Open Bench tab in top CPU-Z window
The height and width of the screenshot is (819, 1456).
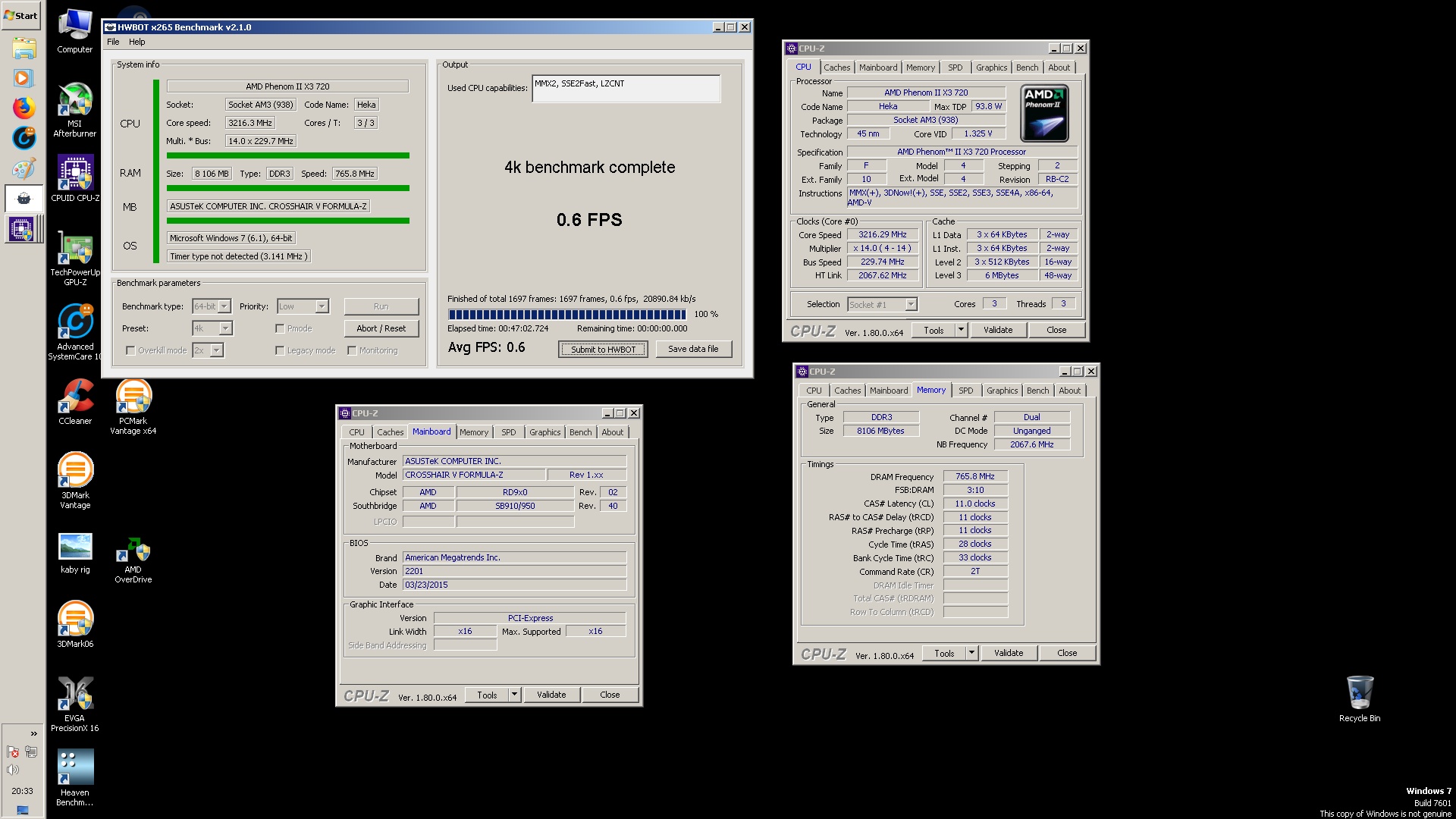(1028, 67)
